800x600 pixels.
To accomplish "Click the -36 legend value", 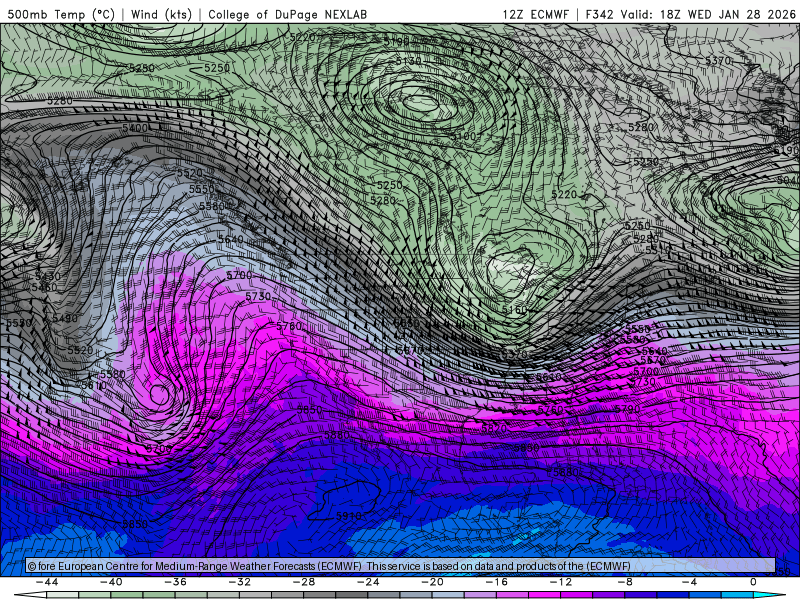I will click(x=176, y=582).
